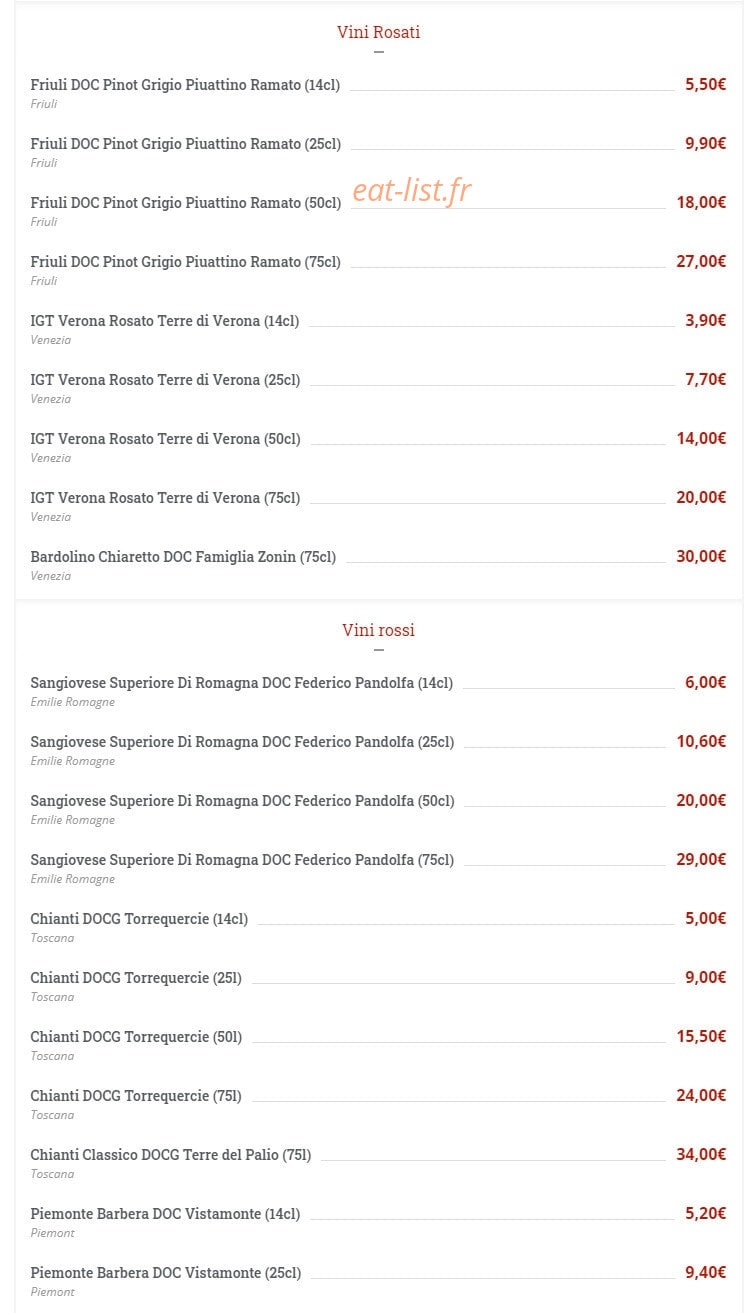Select IGT Verona Rosato (50cl) entry

(x=165, y=439)
